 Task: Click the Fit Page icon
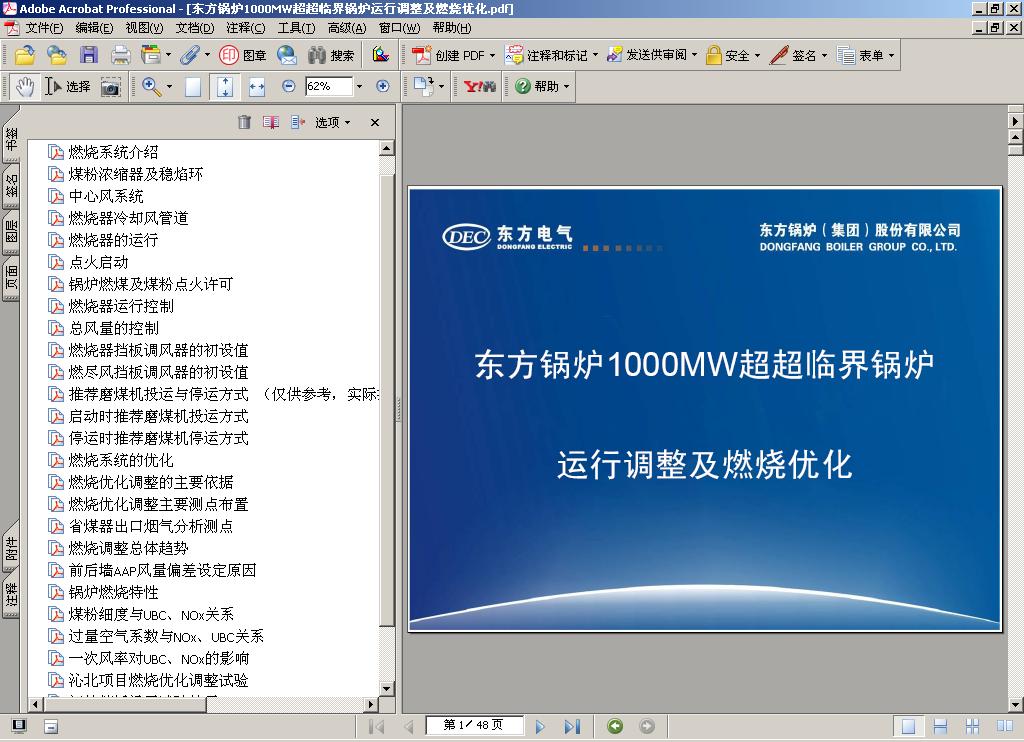[x=225, y=86]
